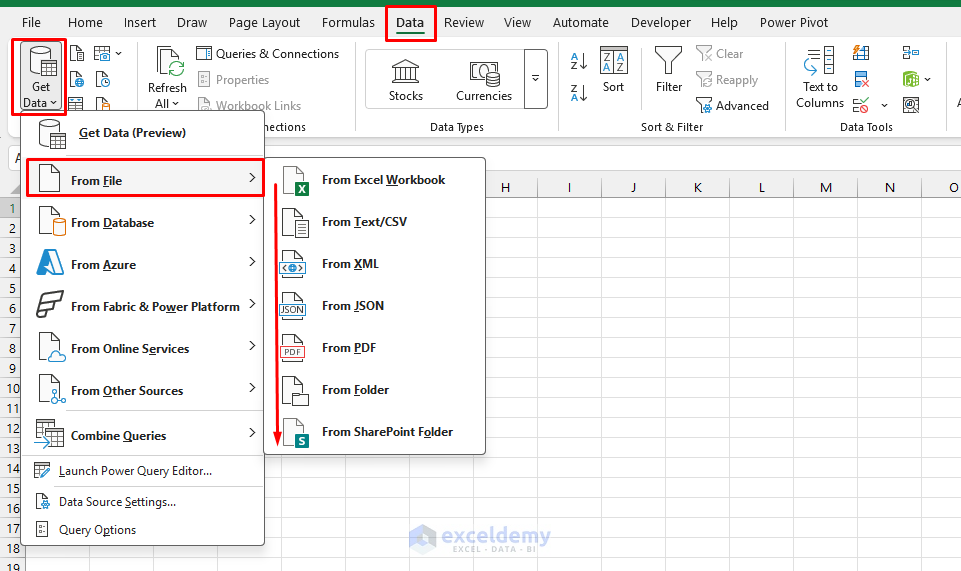Screen dimensions: 961x571
Task: Switch to the Insert tab
Action: pyautogui.click(x=140, y=23)
